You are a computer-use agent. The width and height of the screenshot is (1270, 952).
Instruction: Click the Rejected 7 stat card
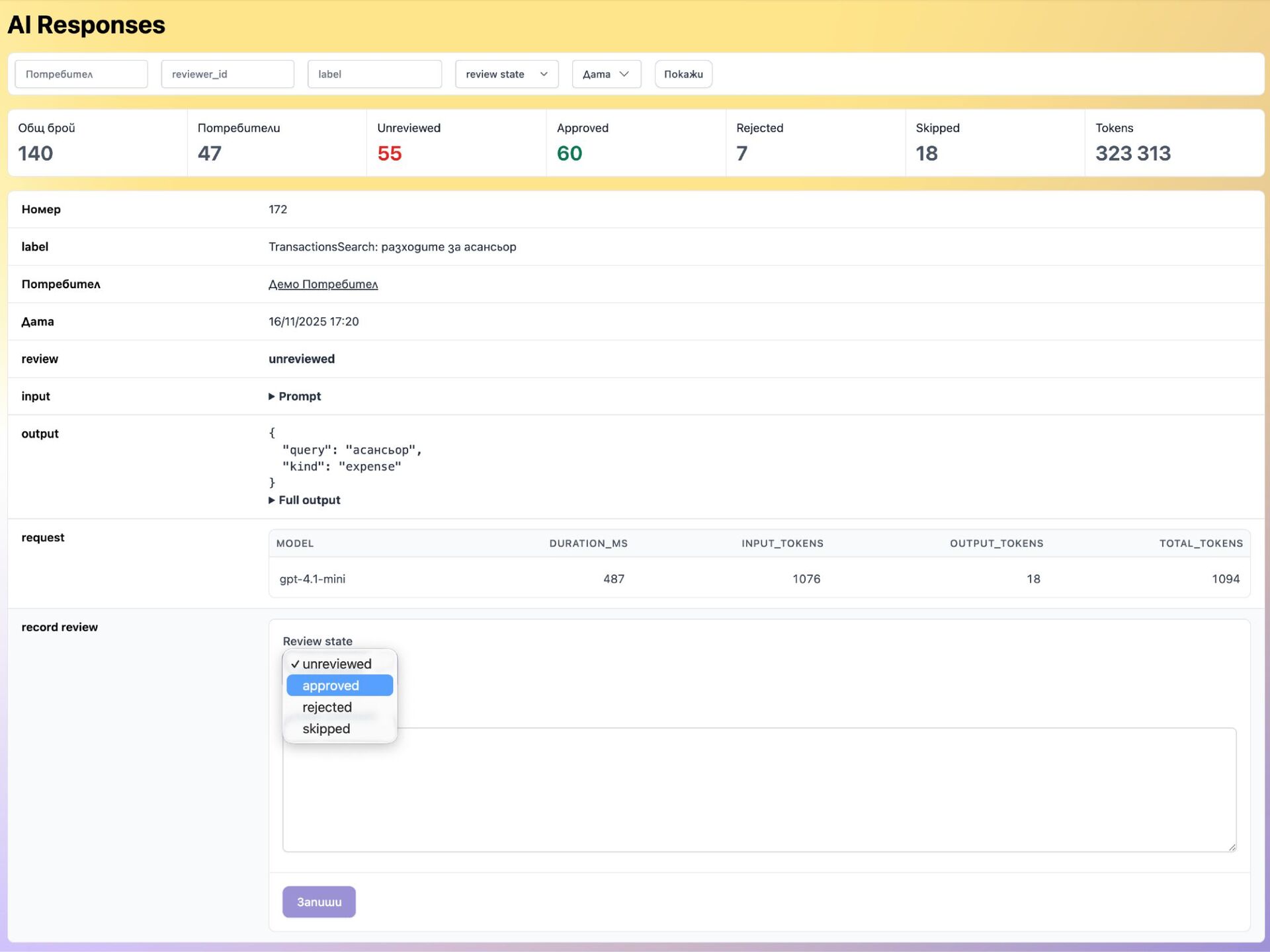(x=815, y=143)
